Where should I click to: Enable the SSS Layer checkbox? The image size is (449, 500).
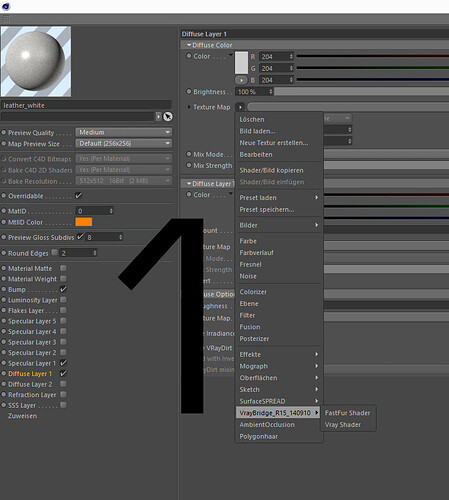pos(63,405)
